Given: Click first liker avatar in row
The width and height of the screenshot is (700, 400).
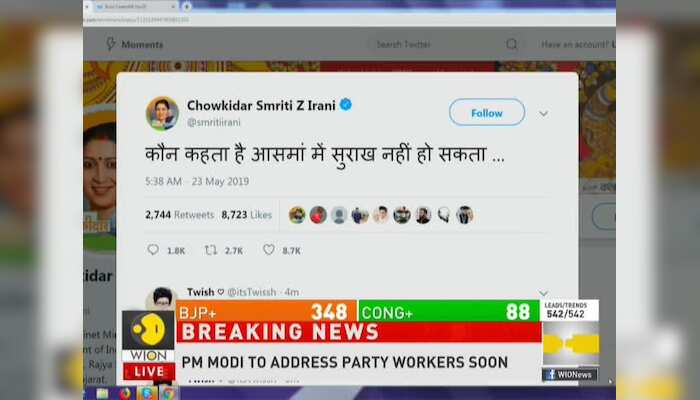Looking at the screenshot, I should pos(297,215).
